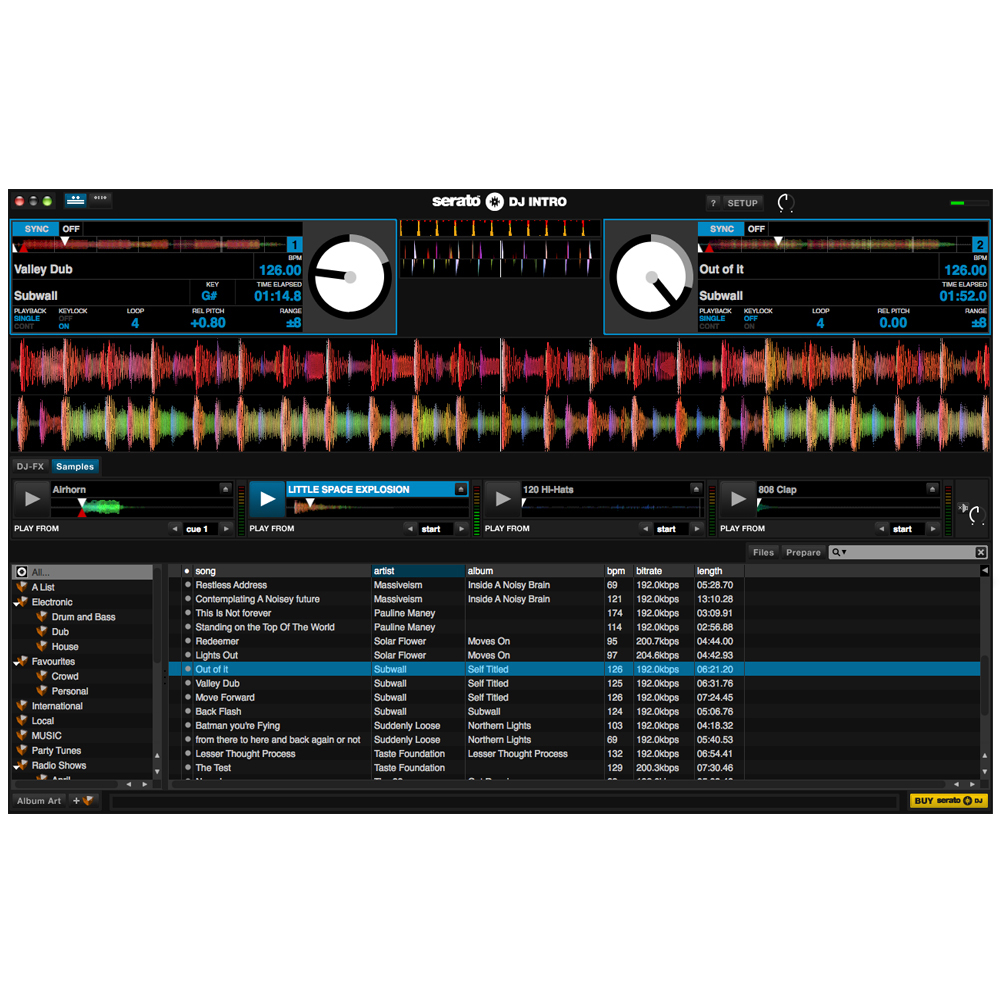1000x1000 pixels.
Task: Sort by the artist column header
Action: point(418,571)
